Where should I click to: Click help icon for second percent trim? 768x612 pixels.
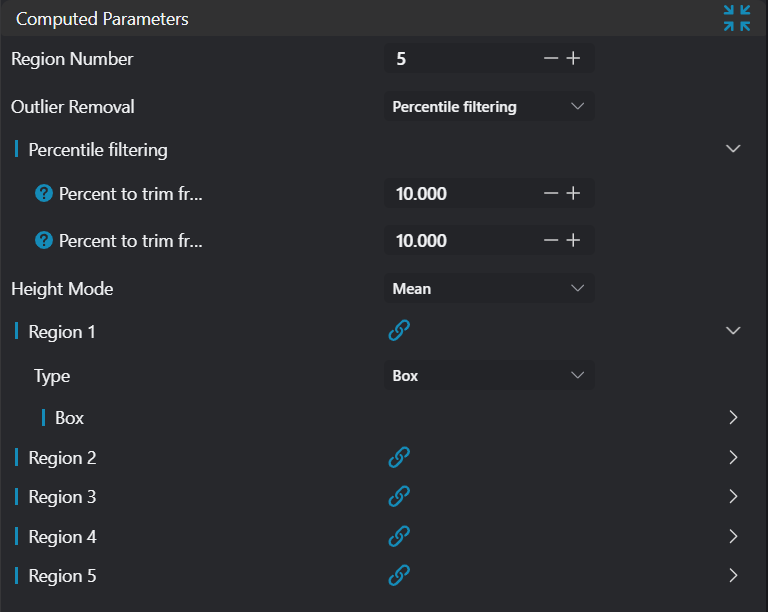[43, 240]
